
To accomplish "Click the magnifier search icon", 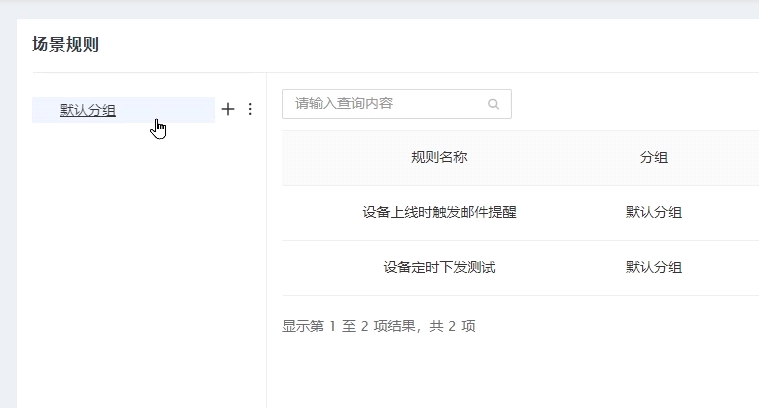I will (x=493, y=104).
